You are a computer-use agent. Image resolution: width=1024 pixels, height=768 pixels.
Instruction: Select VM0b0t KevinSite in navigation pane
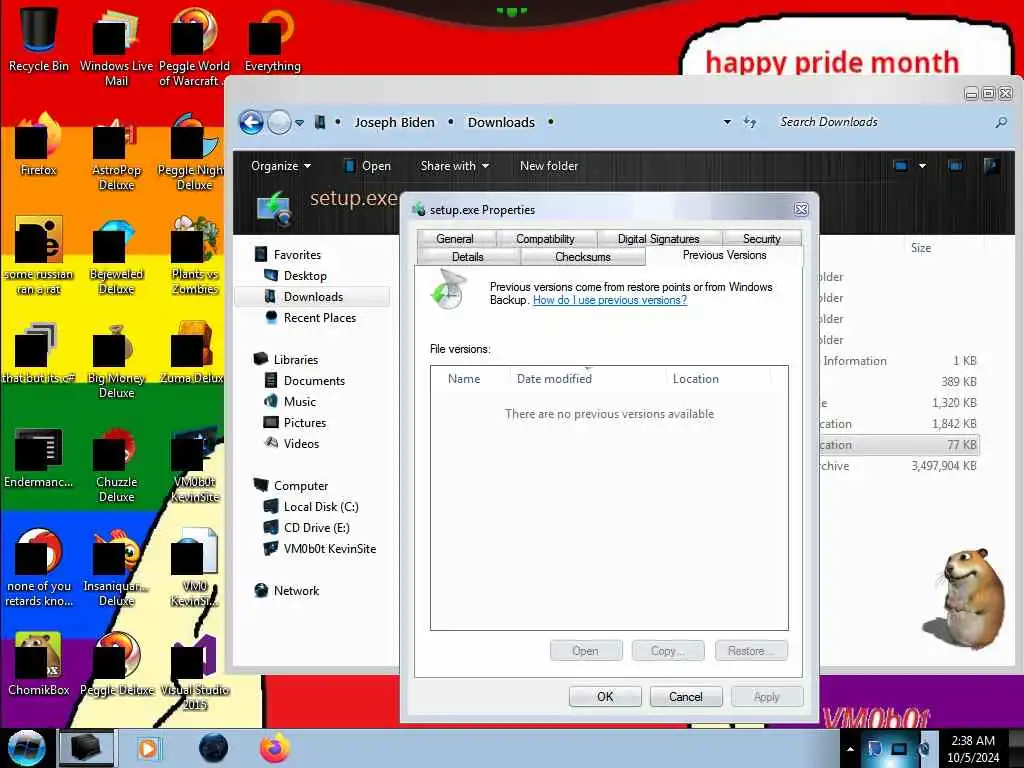click(x=329, y=549)
